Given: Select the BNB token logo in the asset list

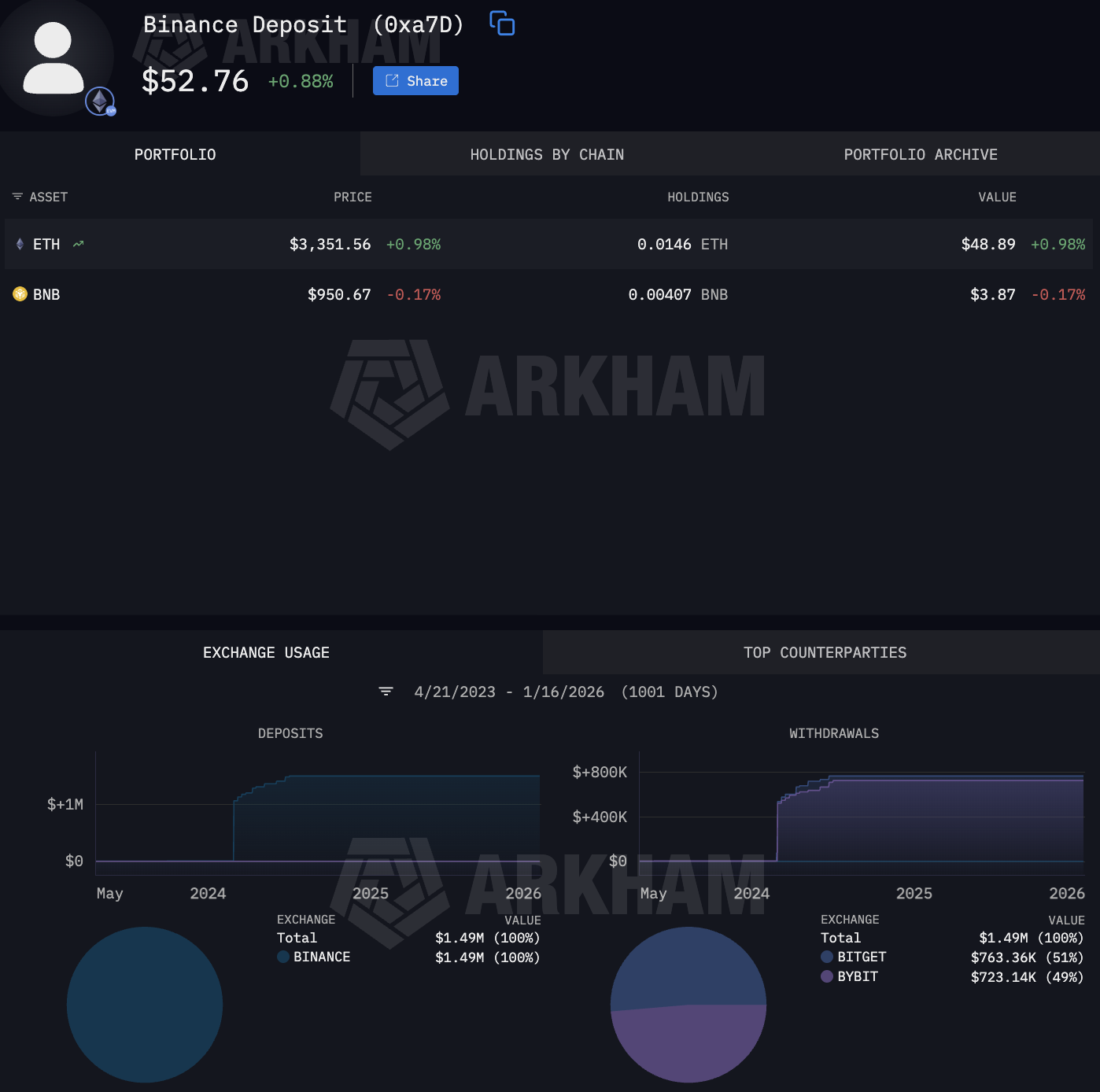Looking at the screenshot, I should click(x=19, y=294).
